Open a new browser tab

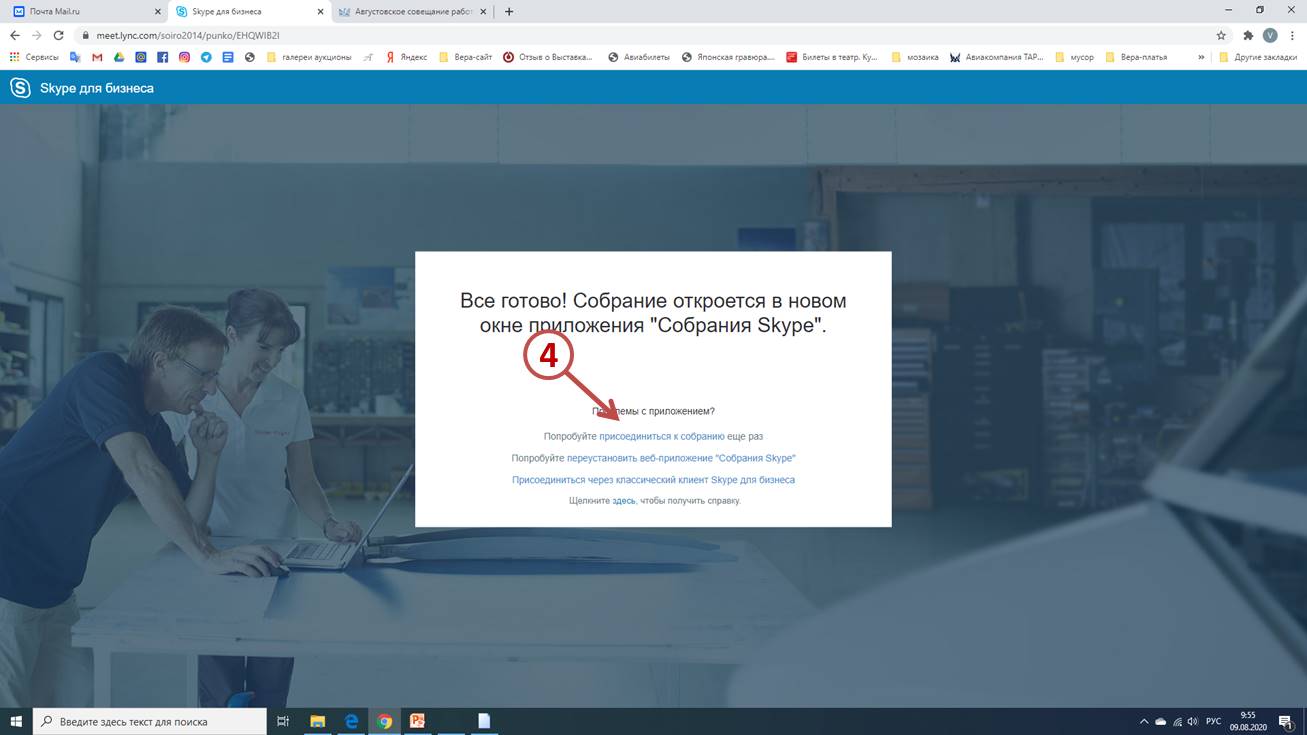point(509,12)
